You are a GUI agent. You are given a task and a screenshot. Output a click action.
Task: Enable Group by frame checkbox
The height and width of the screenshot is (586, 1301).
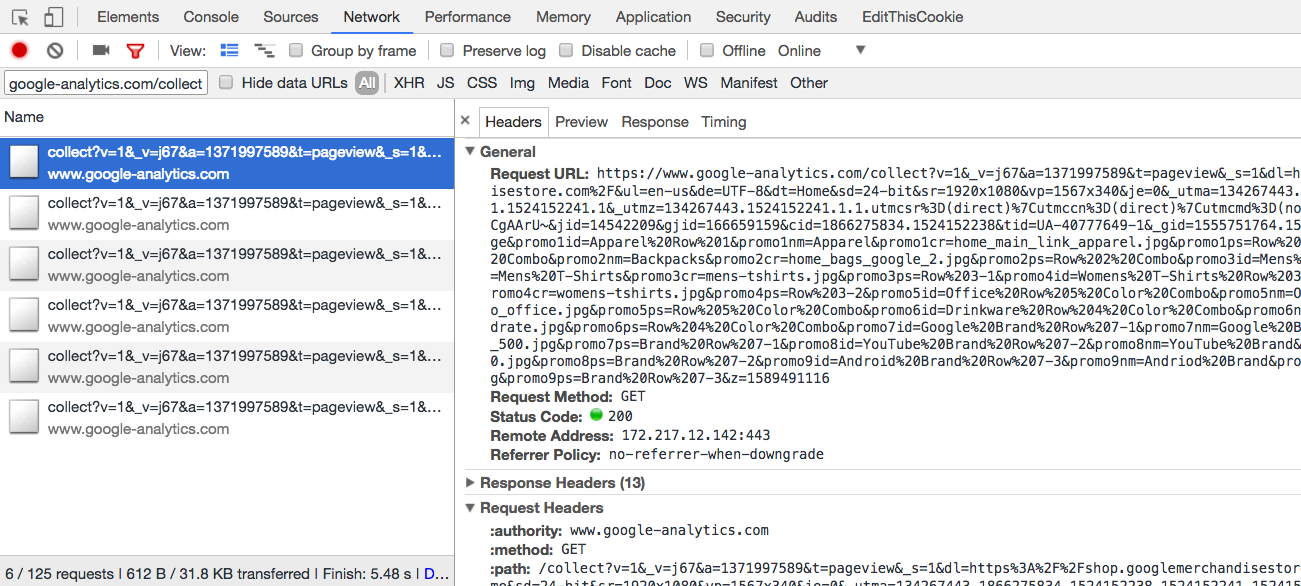(x=296, y=50)
